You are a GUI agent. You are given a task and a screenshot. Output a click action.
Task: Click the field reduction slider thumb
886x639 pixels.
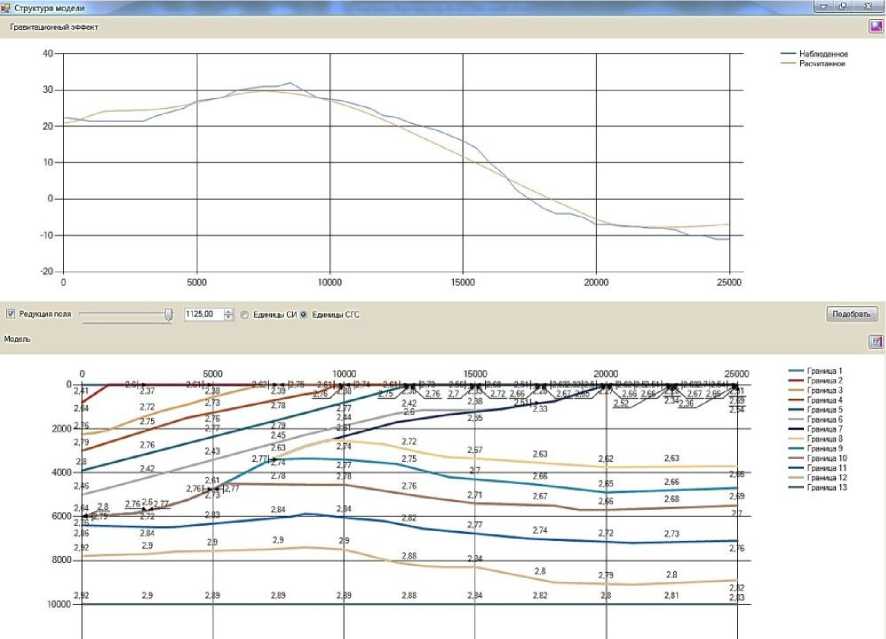point(168,315)
